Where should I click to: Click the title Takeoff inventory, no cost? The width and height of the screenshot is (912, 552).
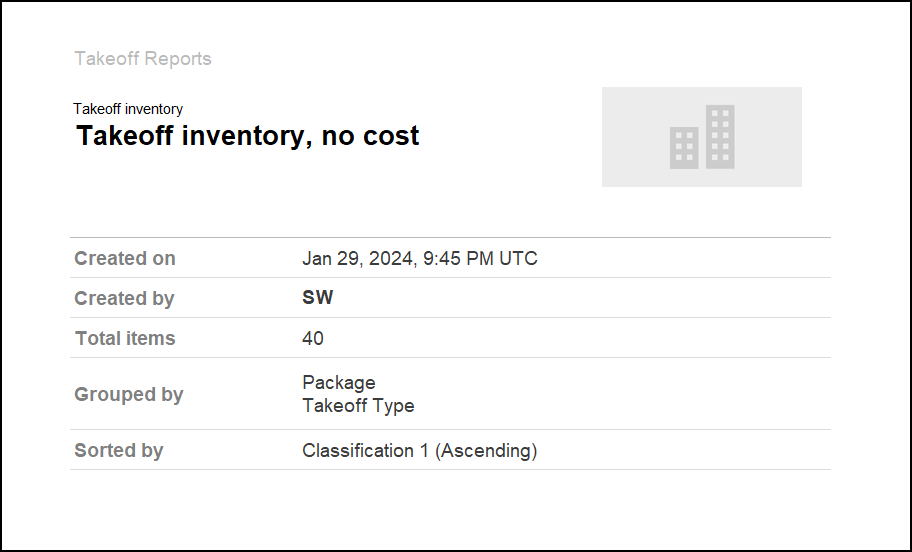[247, 136]
